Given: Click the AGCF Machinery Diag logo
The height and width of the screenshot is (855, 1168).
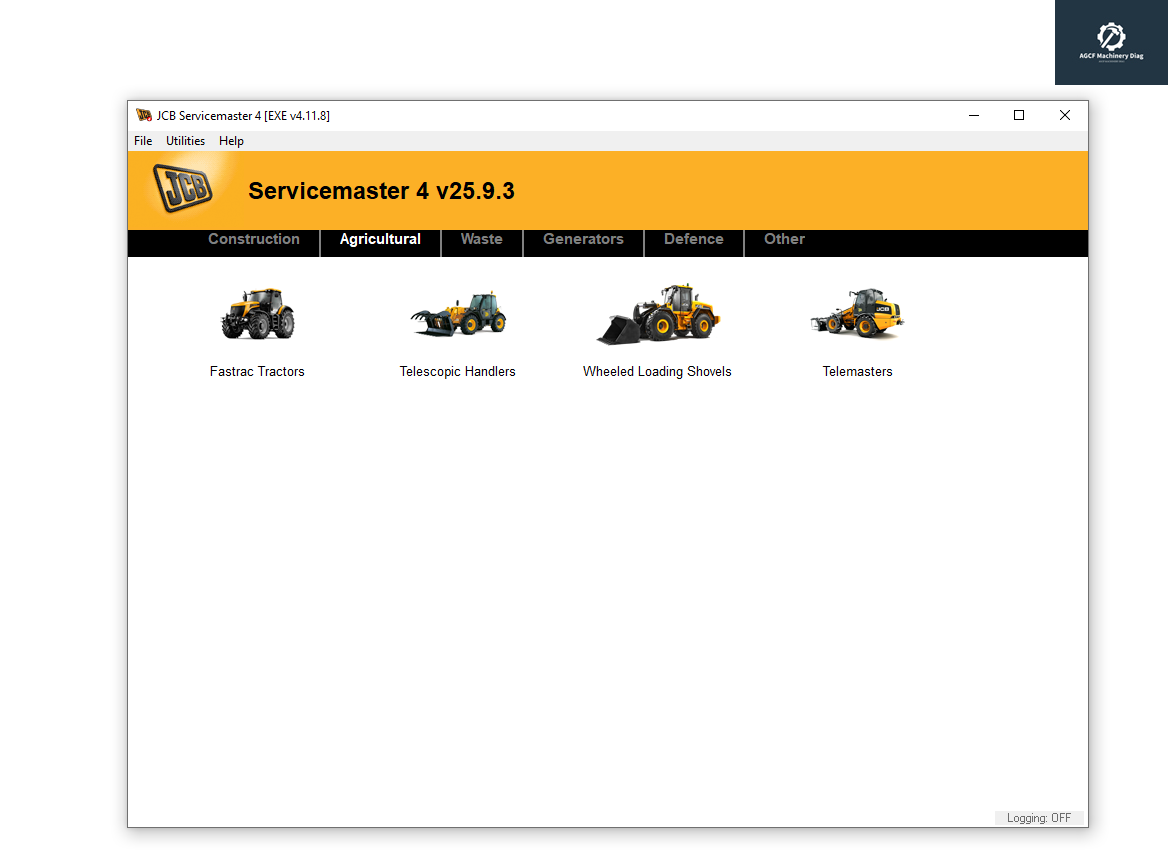Looking at the screenshot, I should click(x=1111, y=42).
